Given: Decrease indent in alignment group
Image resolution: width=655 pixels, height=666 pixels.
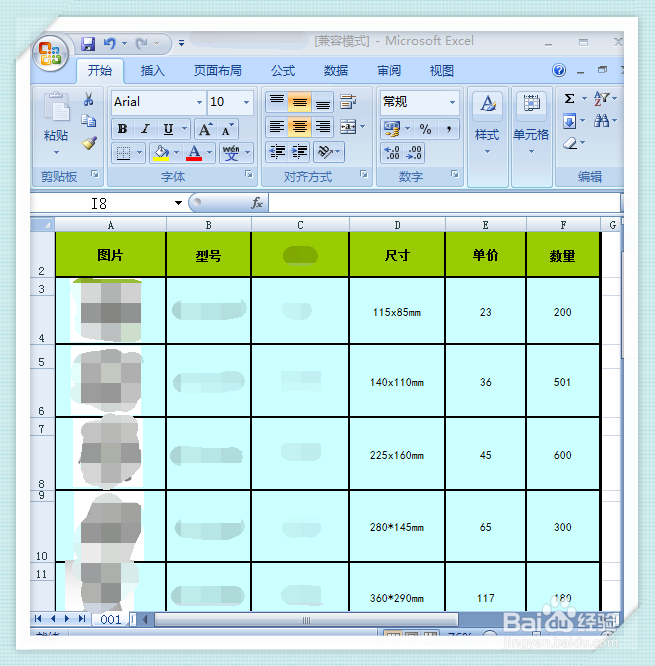Looking at the screenshot, I should pyautogui.click(x=277, y=152).
